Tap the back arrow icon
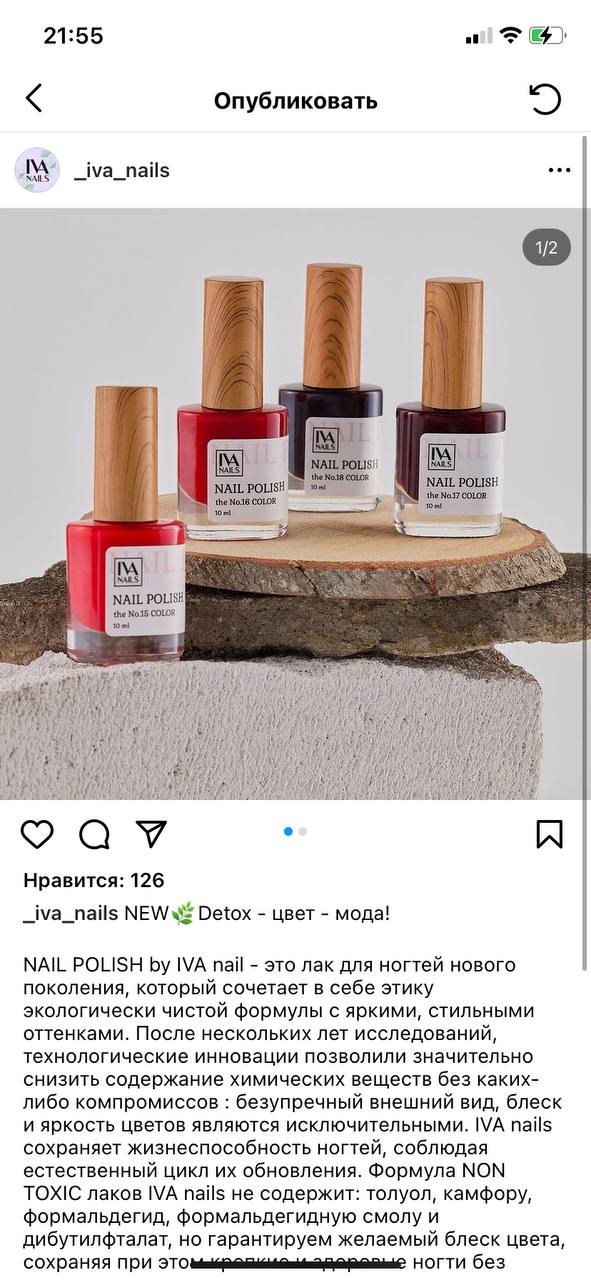The width and height of the screenshot is (591, 1280). click(34, 98)
